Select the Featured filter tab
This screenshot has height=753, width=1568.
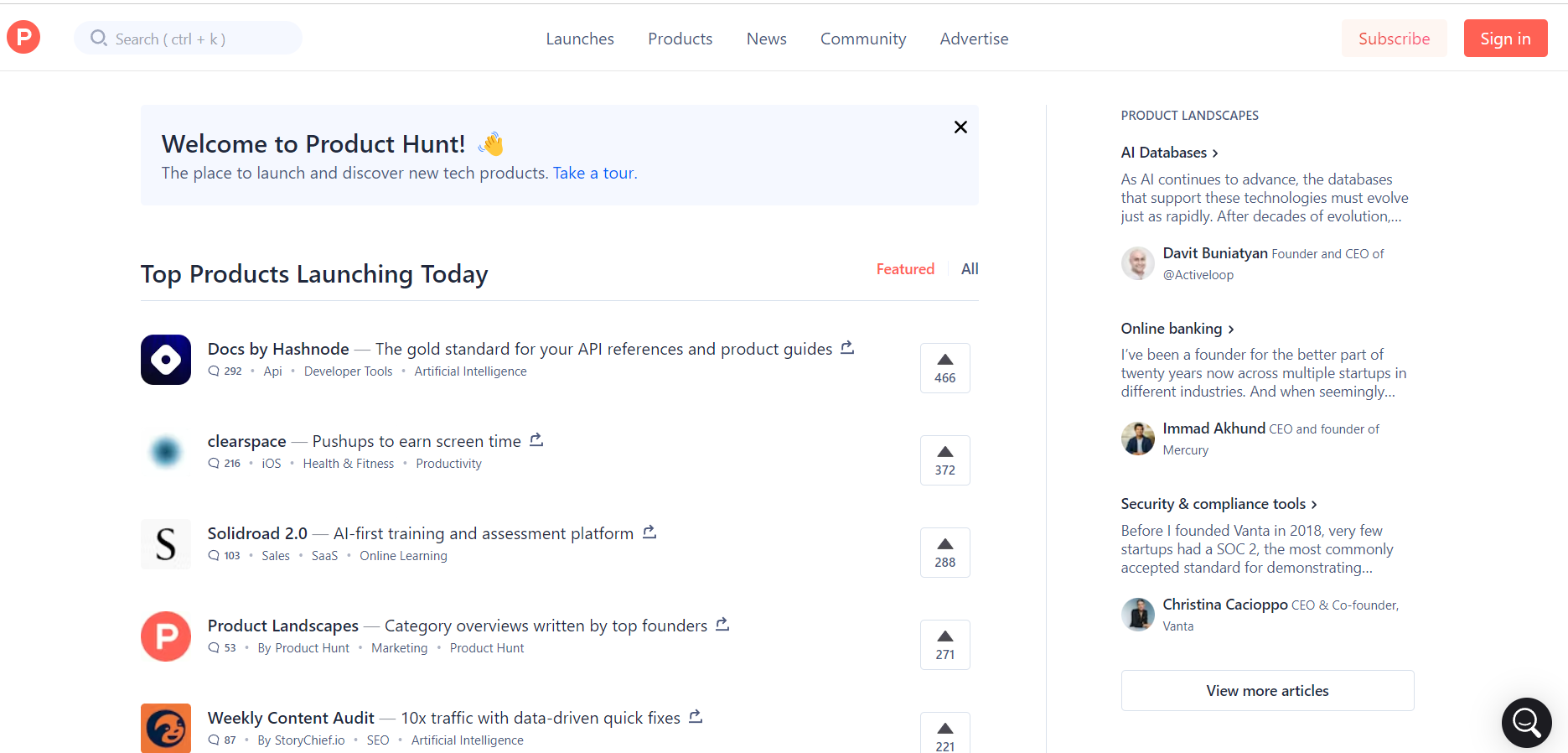click(x=905, y=268)
